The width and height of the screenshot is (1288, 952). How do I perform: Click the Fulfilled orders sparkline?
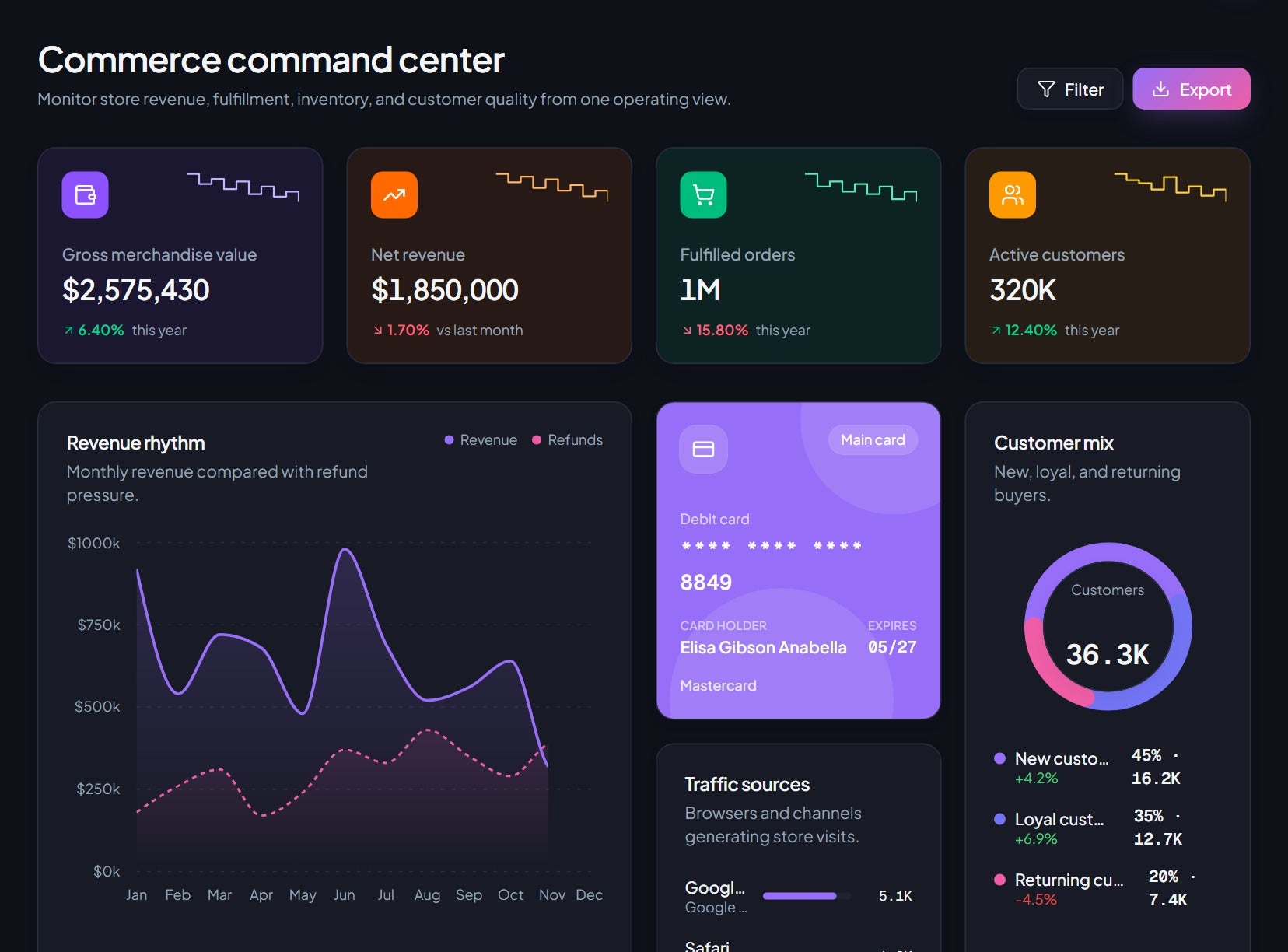pyautogui.click(x=861, y=187)
